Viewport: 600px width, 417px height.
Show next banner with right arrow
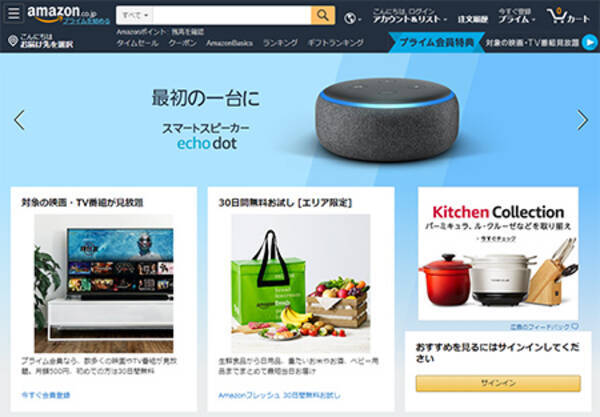(x=582, y=120)
